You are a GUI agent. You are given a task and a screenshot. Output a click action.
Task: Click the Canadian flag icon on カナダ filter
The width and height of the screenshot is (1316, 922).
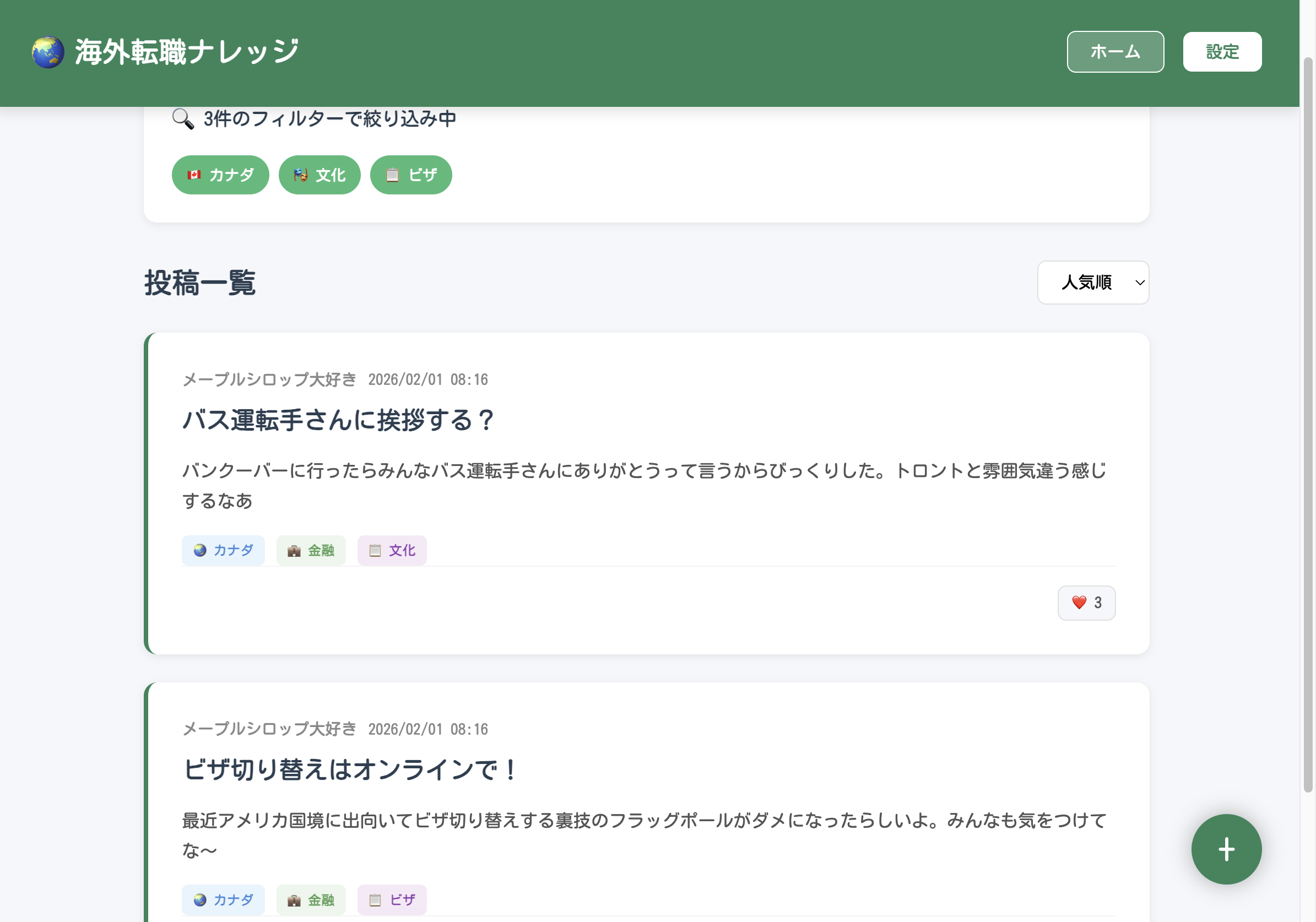pos(194,175)
